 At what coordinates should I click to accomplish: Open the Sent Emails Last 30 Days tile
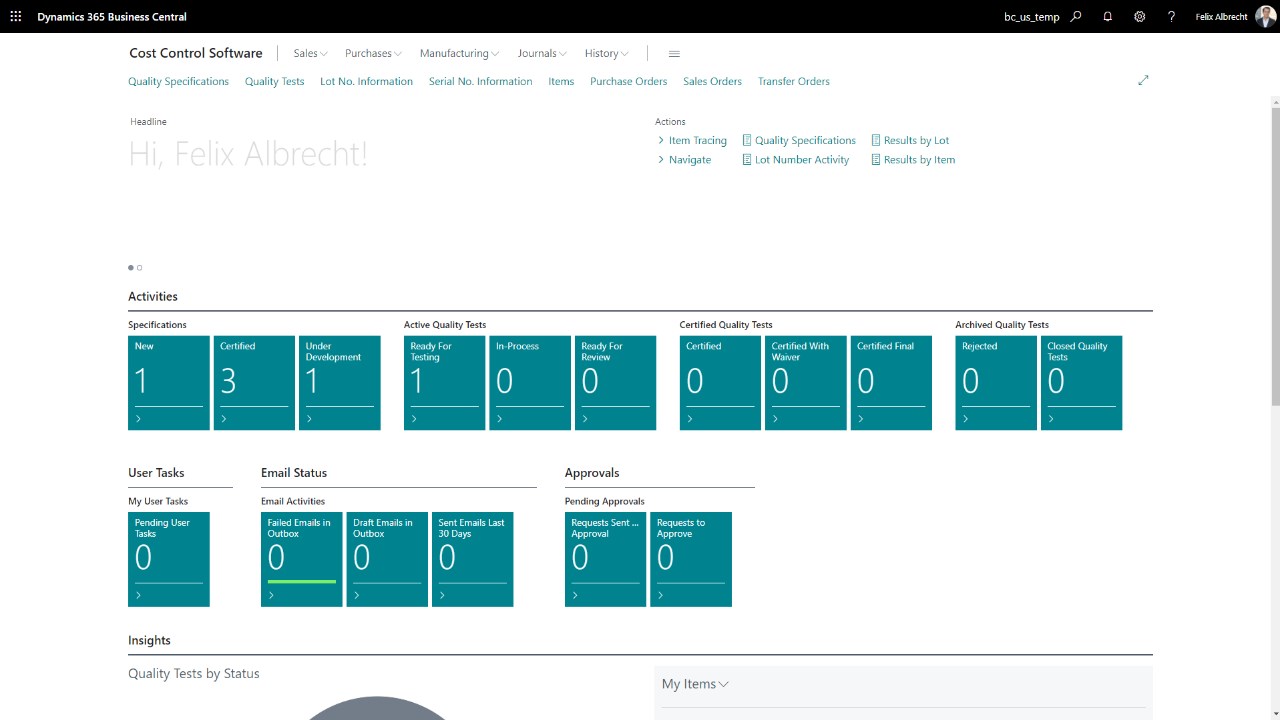point(473,559)
